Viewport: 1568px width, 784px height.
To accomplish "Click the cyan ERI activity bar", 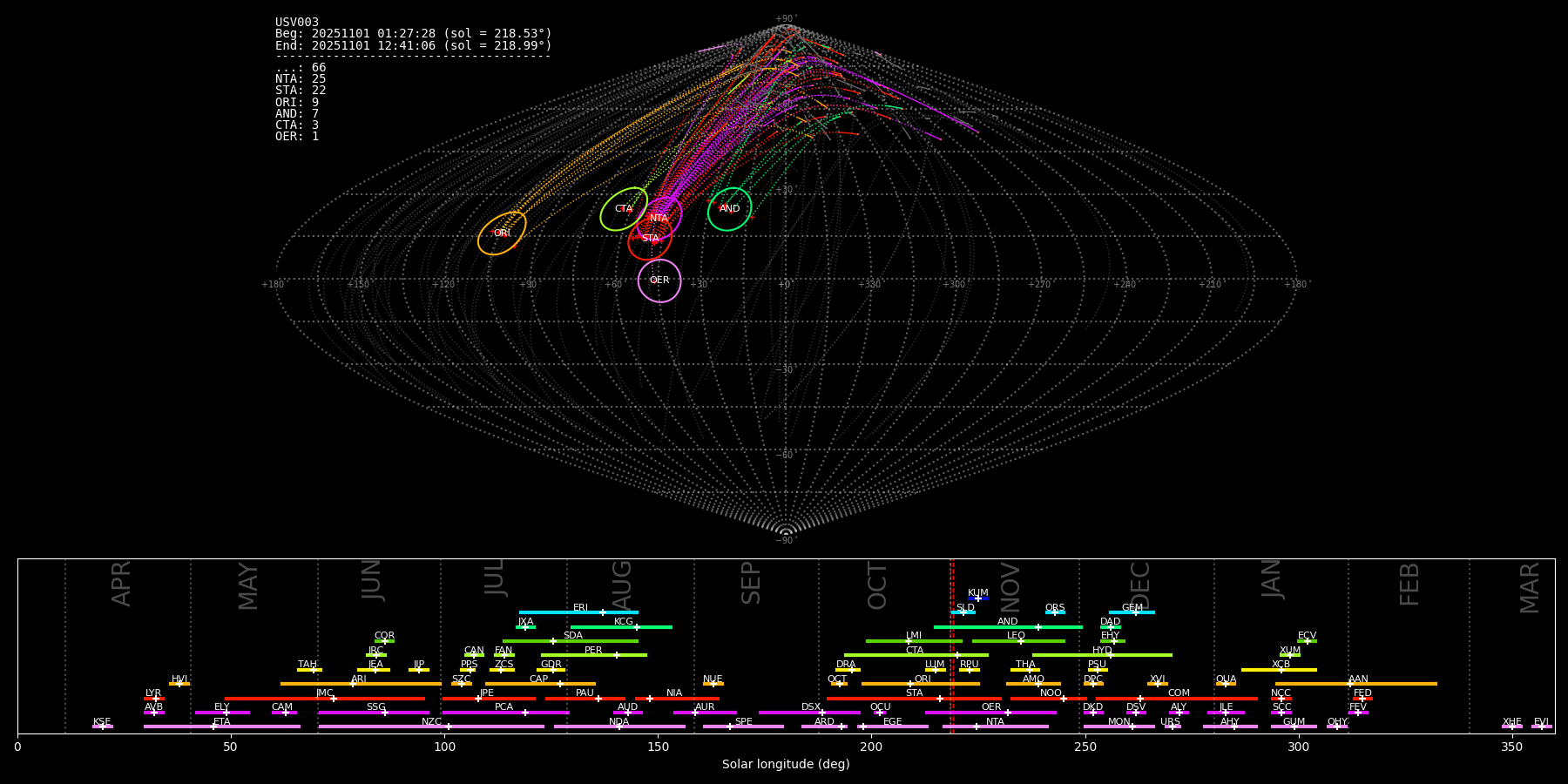I will tap(578, 612).
